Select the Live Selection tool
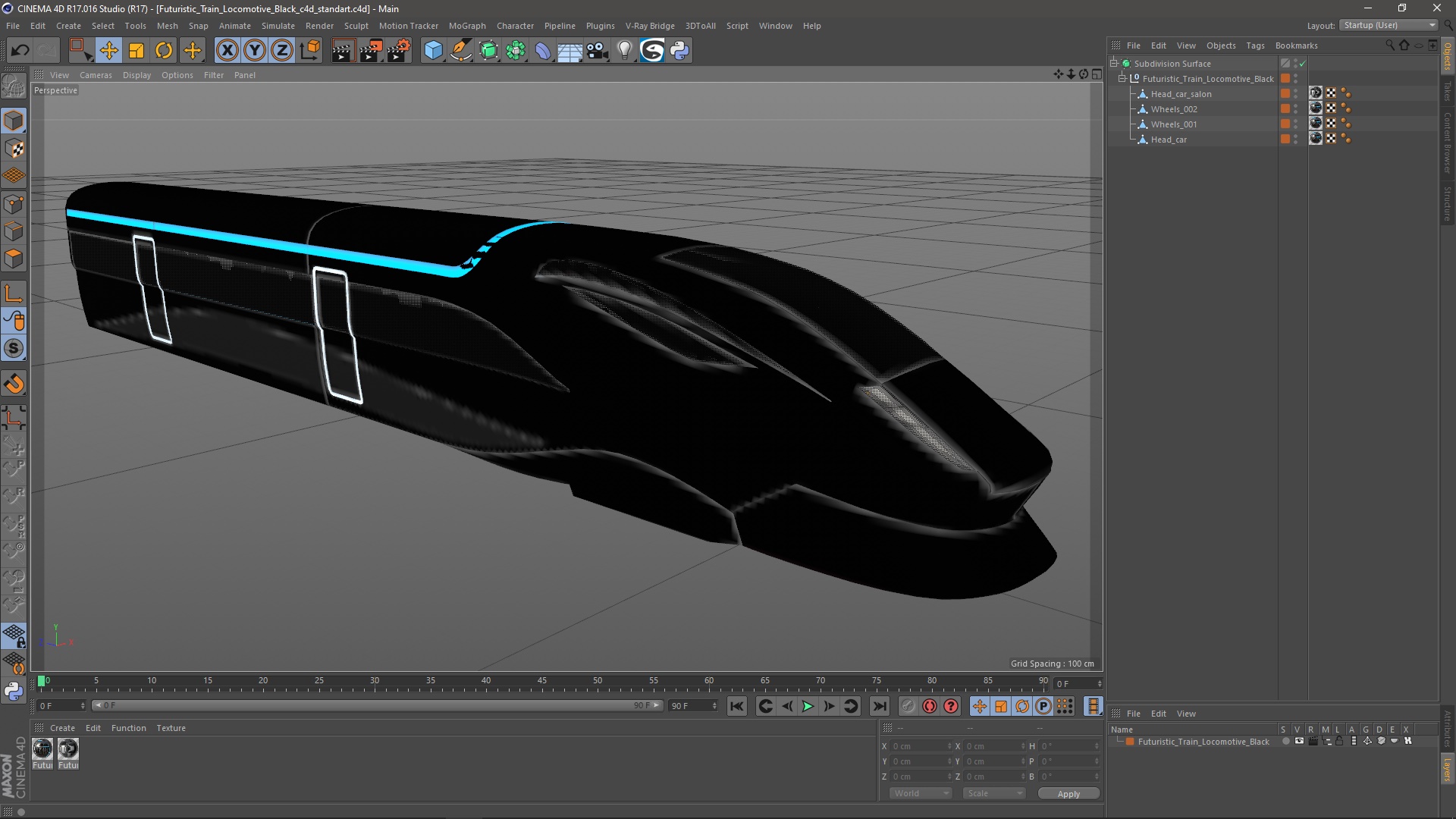The width and height of the screenshot is (1456, 819). point(80,51)
